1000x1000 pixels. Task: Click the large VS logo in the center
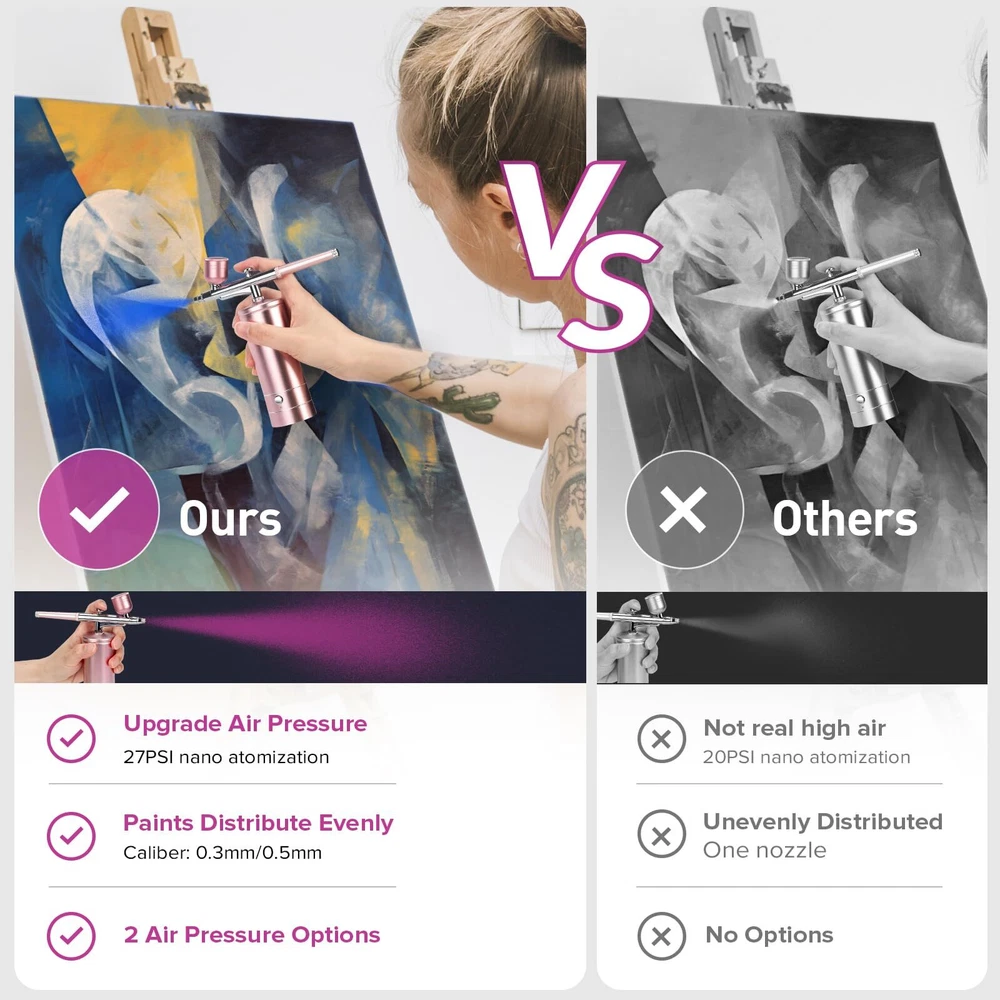tap(580, 255)
